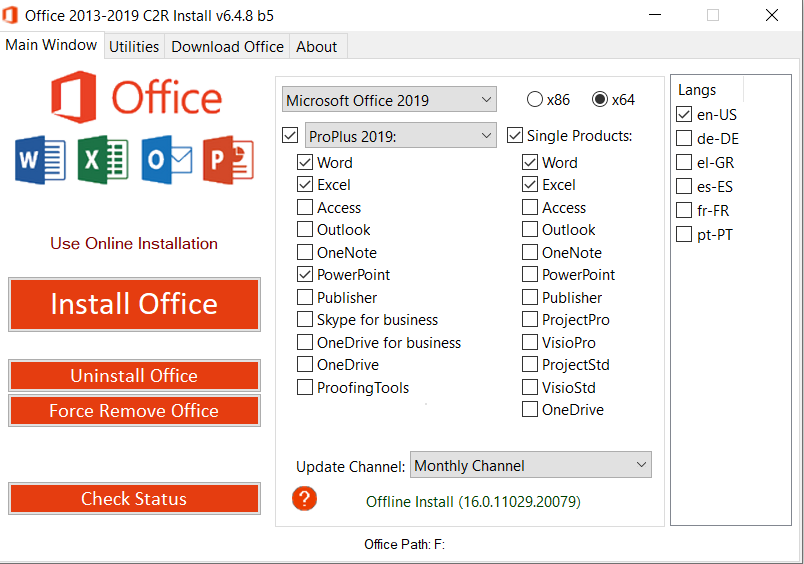Uncheck Word under Single Products

[x=530, y=163]
